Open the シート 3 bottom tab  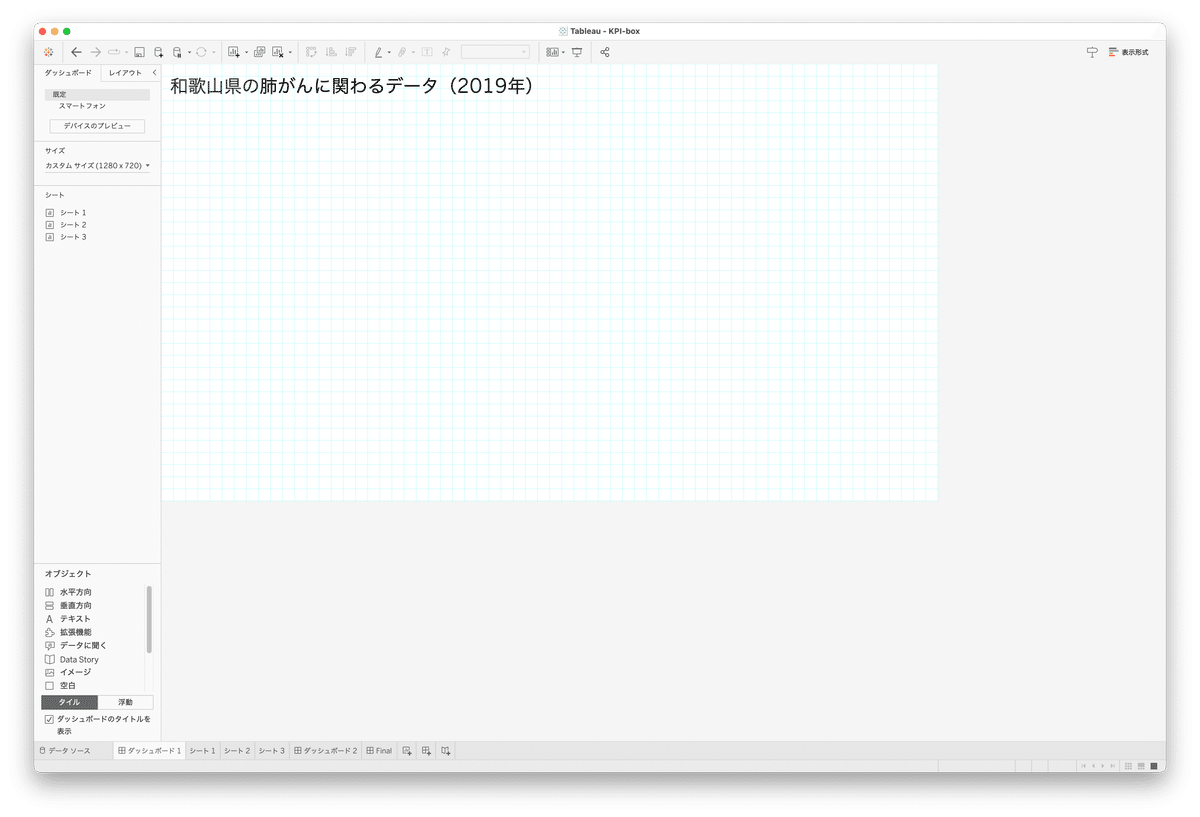pos(272,750)
